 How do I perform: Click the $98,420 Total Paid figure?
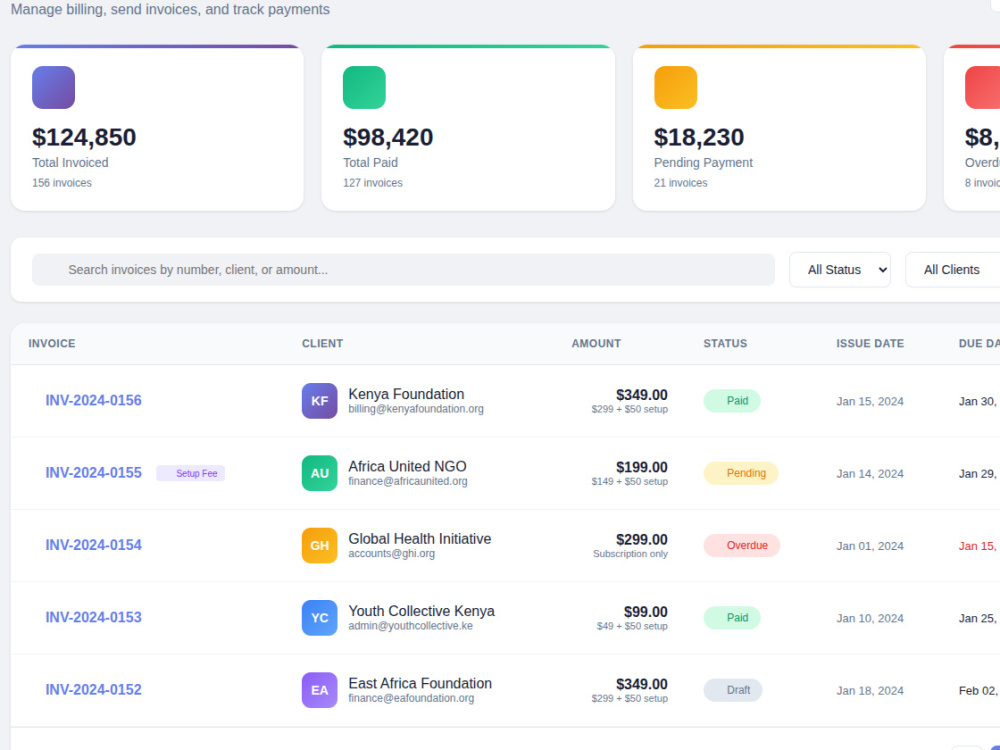click(388, 137)
